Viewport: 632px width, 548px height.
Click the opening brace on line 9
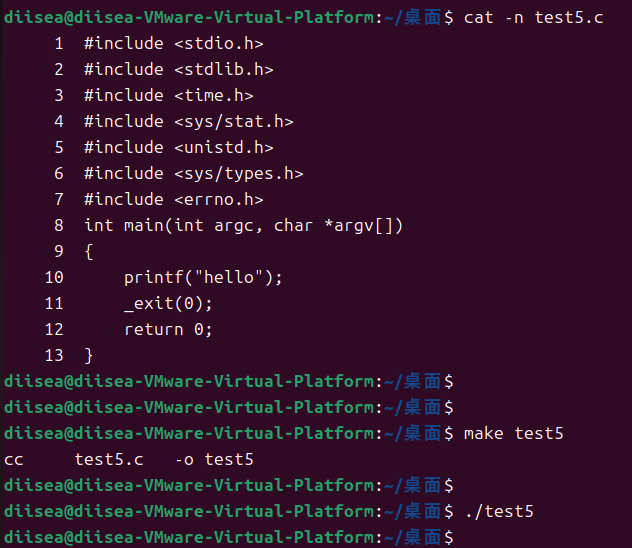pos(89,252)
